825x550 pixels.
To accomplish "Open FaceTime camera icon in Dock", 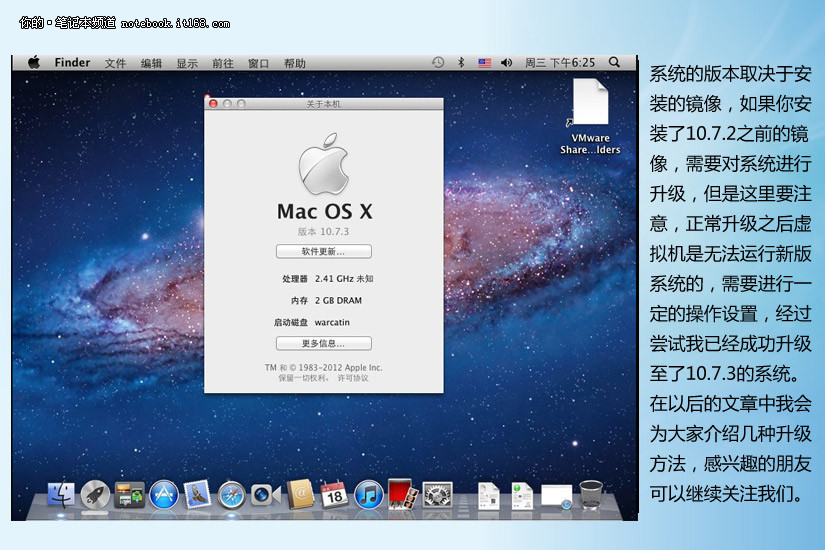I will (265, 495).
